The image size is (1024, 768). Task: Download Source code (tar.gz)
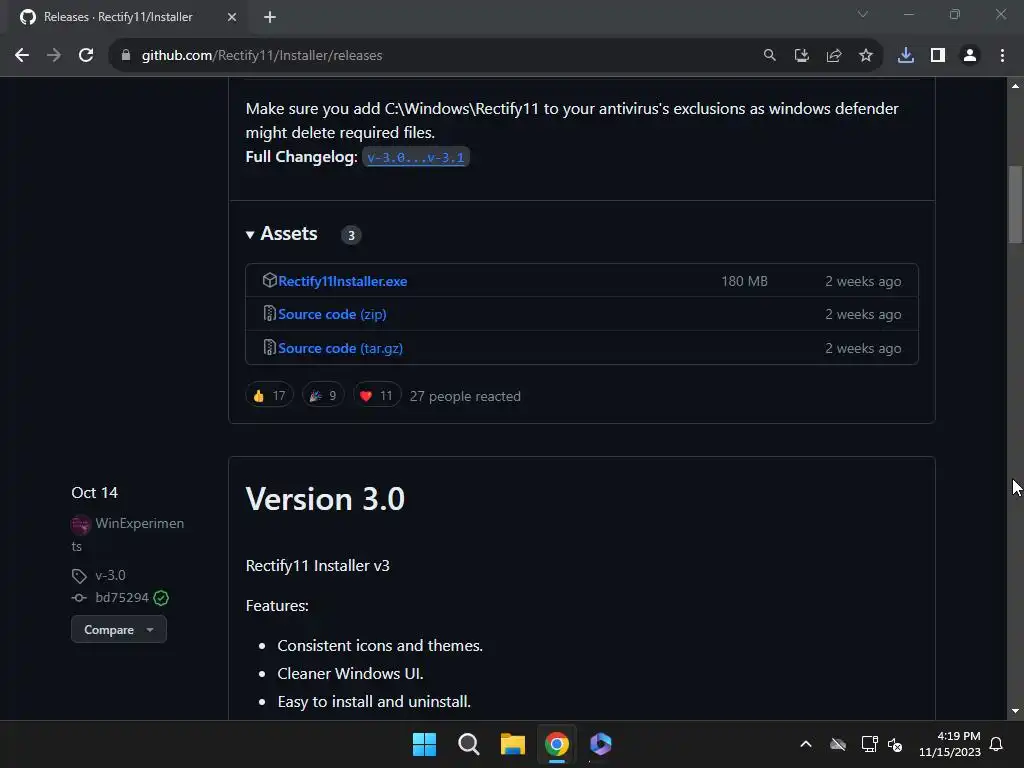[340, 348]
